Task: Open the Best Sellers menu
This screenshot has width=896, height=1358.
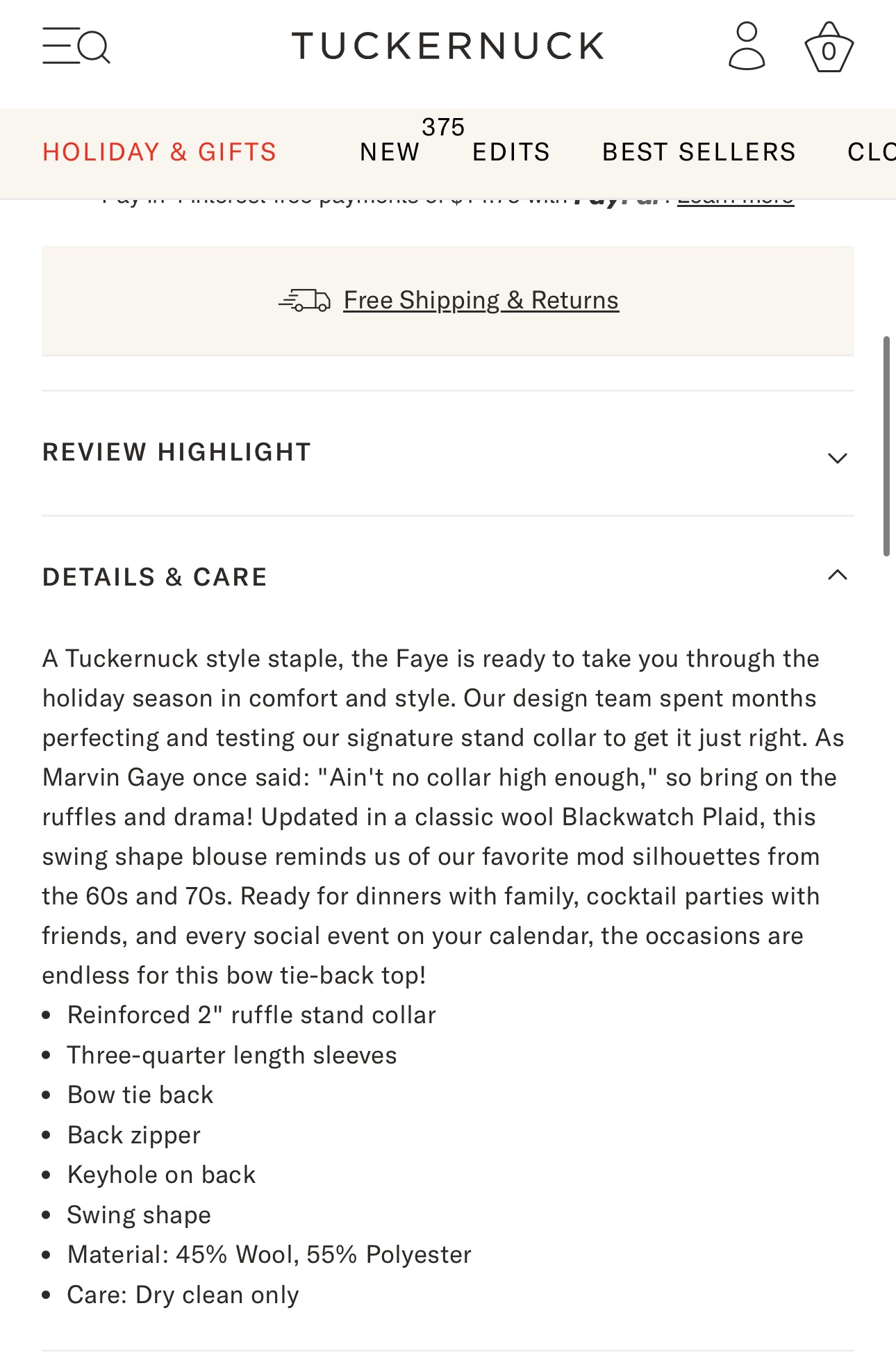Action: tap(699, 152)
